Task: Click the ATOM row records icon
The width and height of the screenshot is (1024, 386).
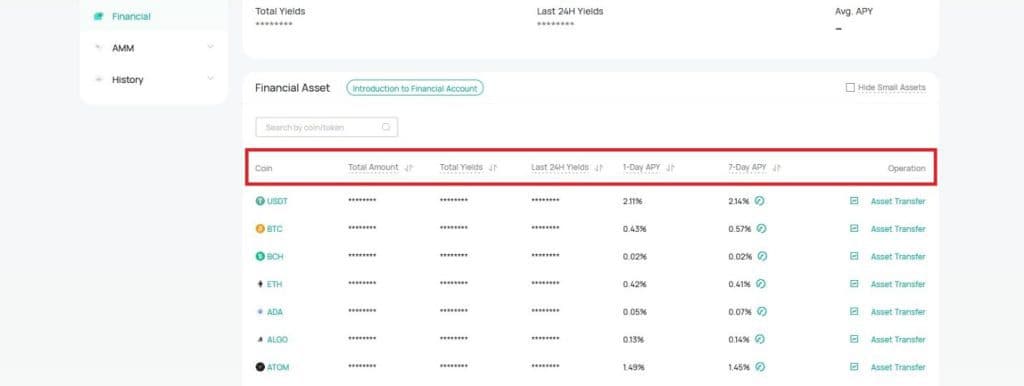Action: coord(854,367)
